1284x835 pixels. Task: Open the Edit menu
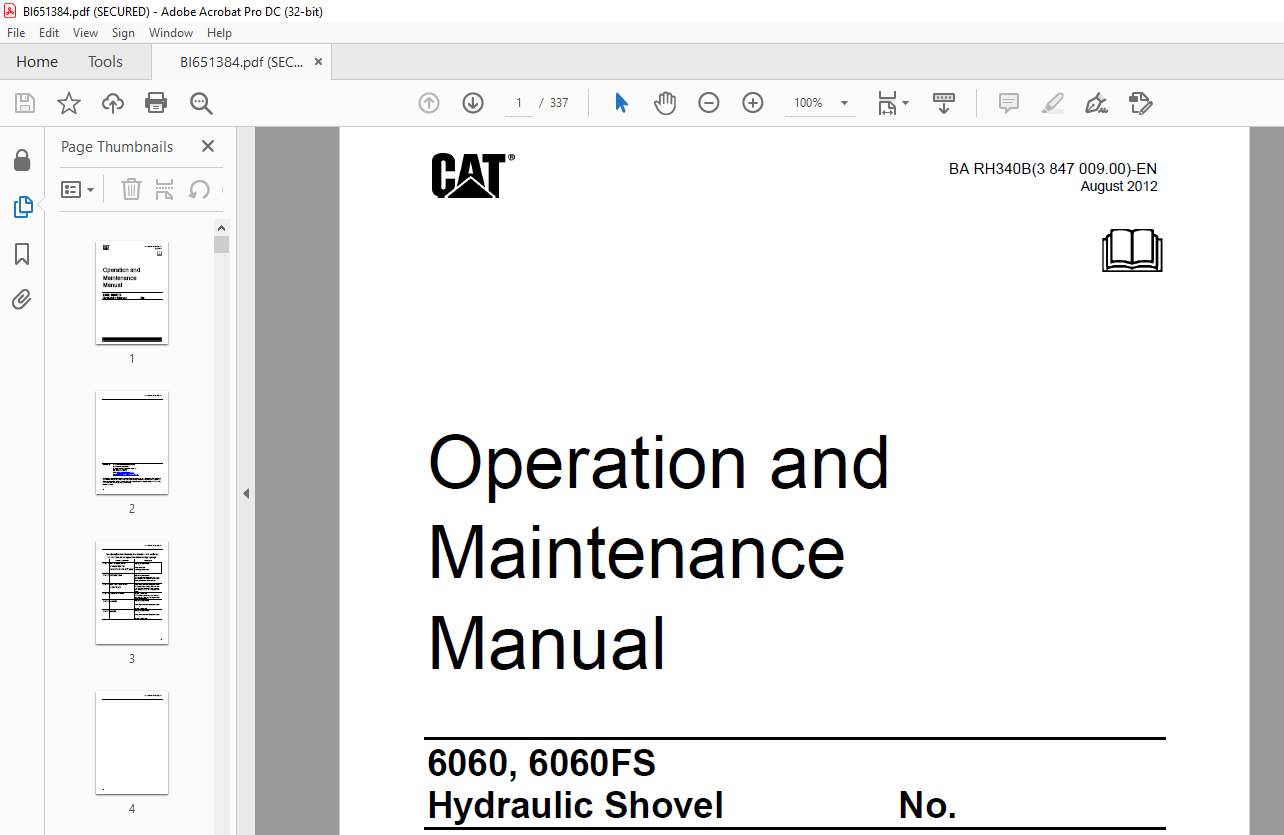click(x=49, y=33)
